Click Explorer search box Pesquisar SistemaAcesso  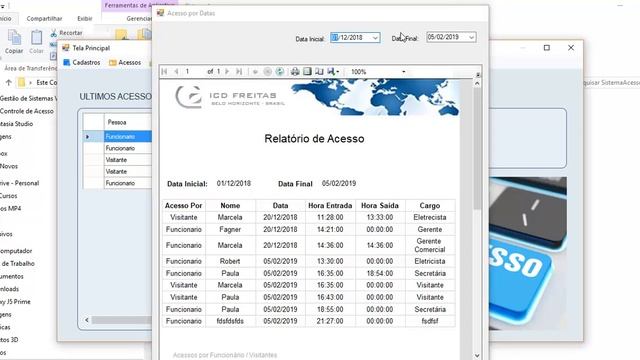point(610,82)
